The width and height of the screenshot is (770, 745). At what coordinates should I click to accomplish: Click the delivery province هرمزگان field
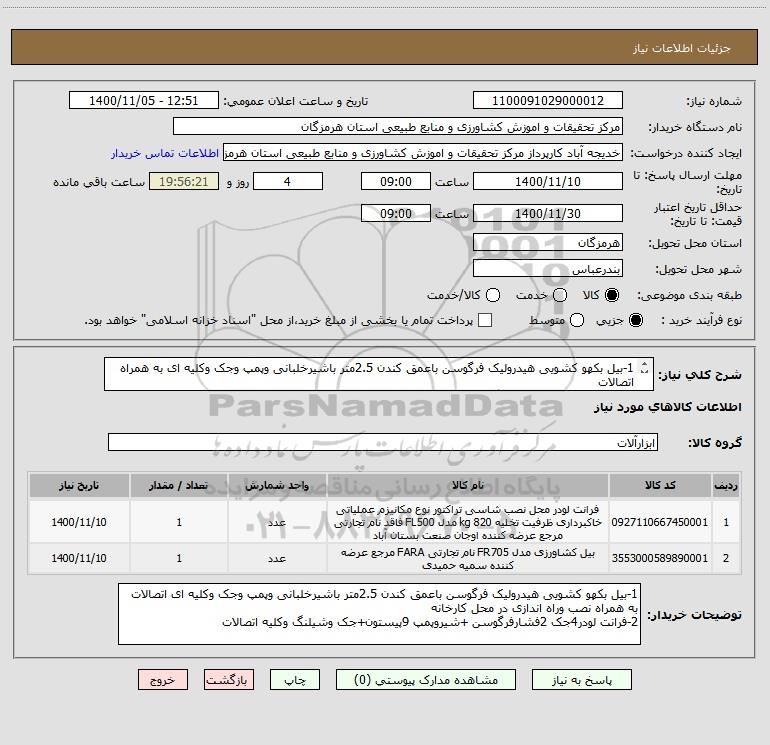(548, 243)
